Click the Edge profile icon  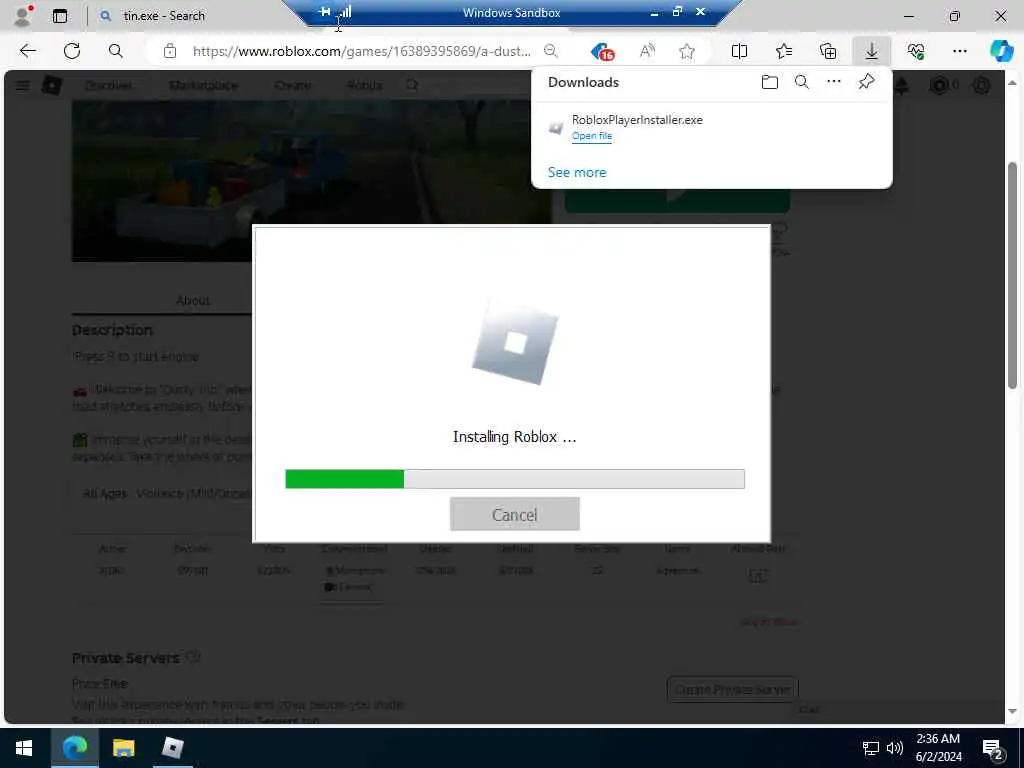23,16
